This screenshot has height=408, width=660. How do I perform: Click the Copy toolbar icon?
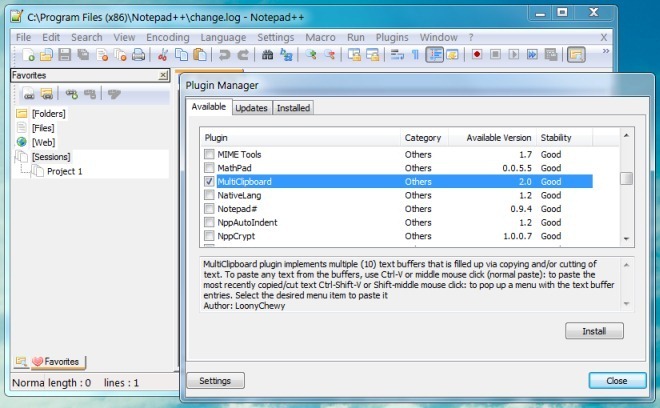pyautogui.click(x=181, y=55)
